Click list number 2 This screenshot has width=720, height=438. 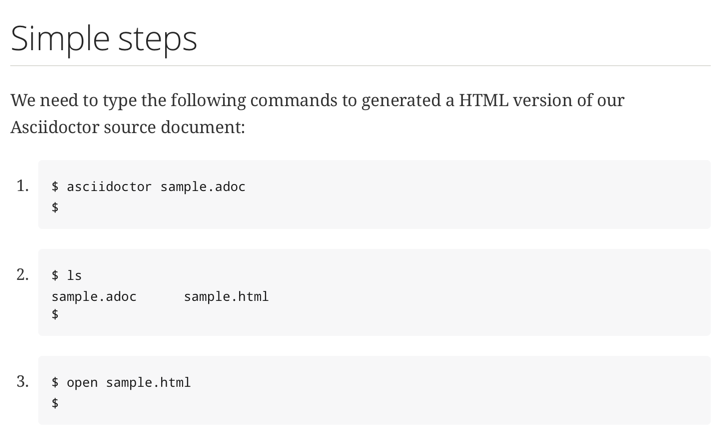pyautogui.click(x=23, y=274)
